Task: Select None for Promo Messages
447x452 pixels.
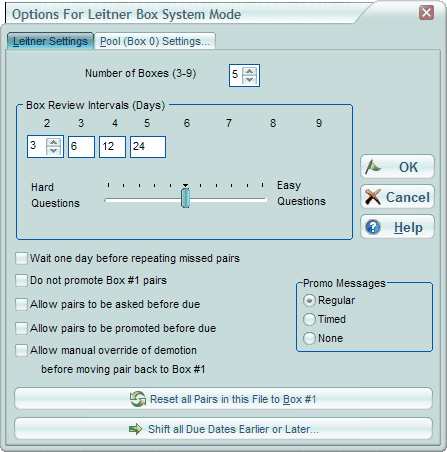Action: [309, 338]
